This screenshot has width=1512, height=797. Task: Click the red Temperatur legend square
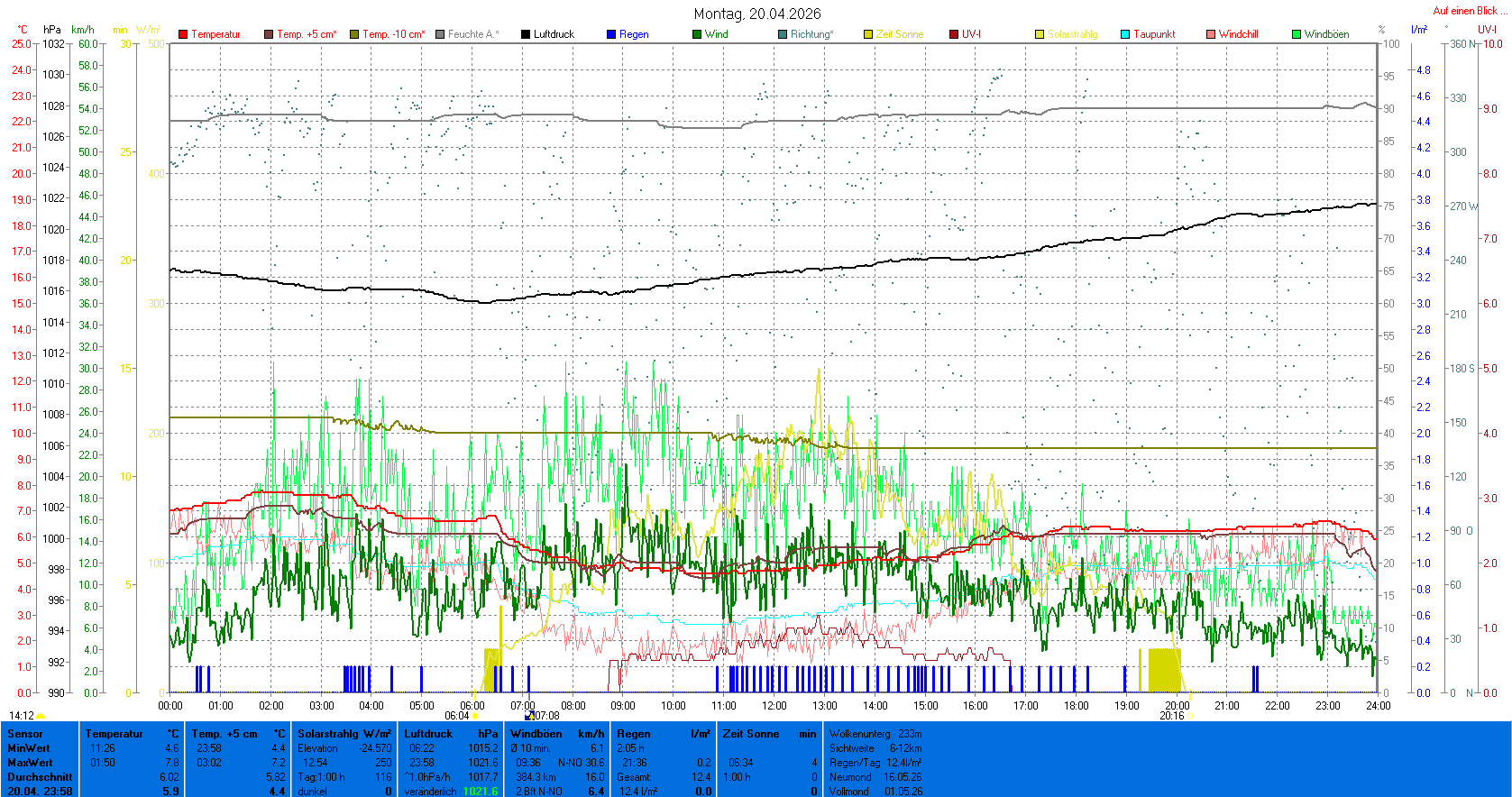point(183,34)
